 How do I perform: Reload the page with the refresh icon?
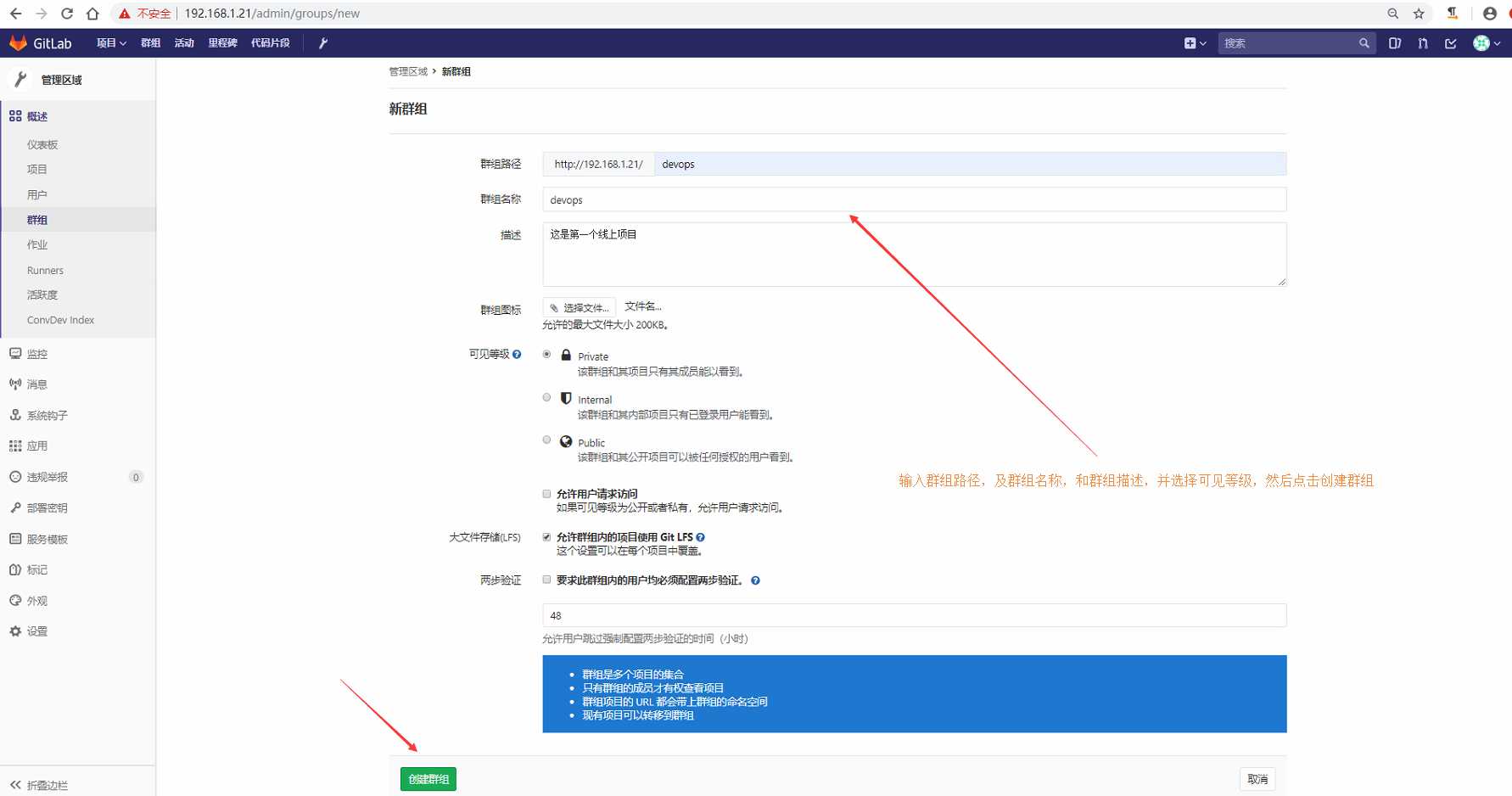(x=67, y=14)
